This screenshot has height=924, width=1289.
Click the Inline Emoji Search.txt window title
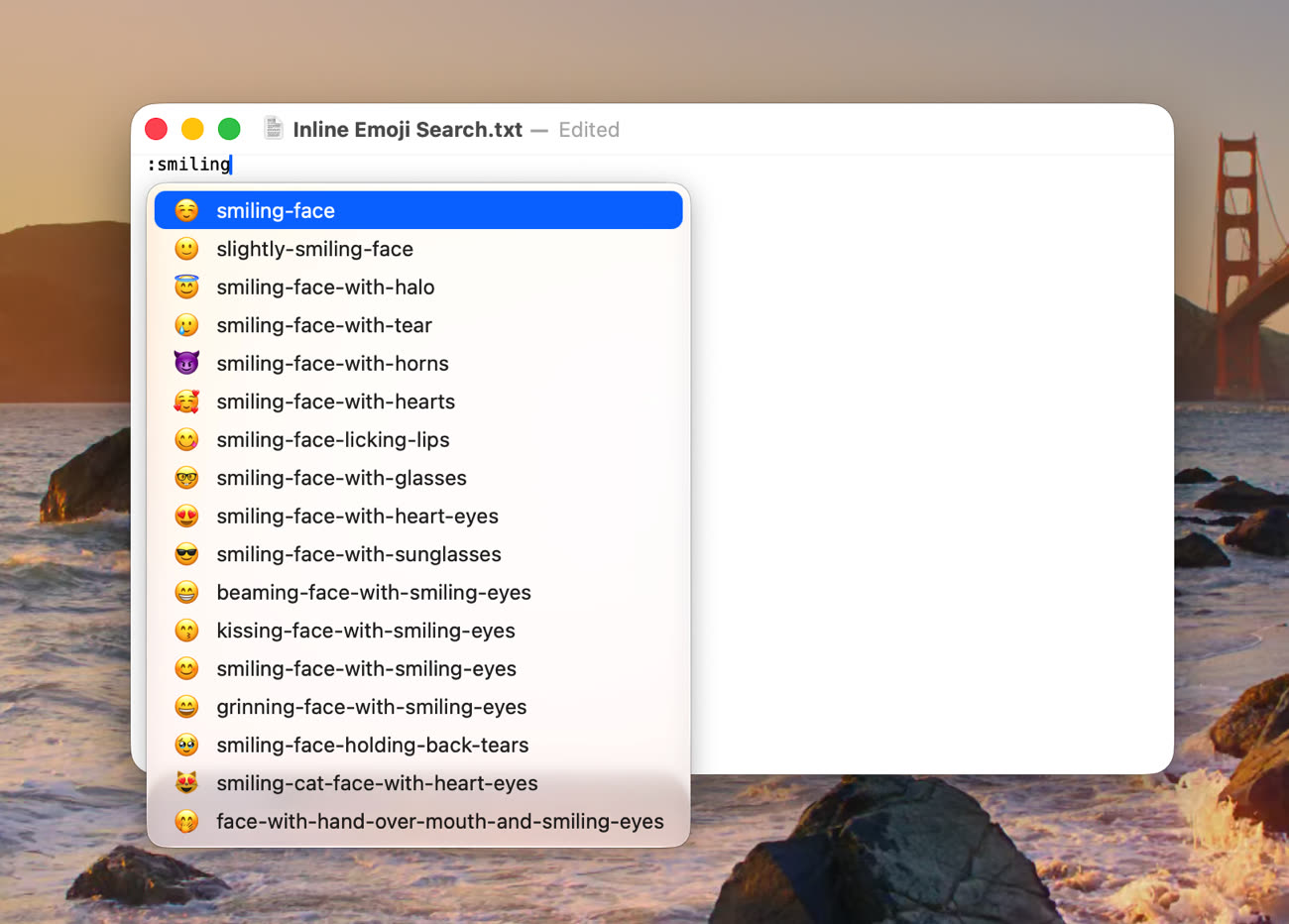408,130
